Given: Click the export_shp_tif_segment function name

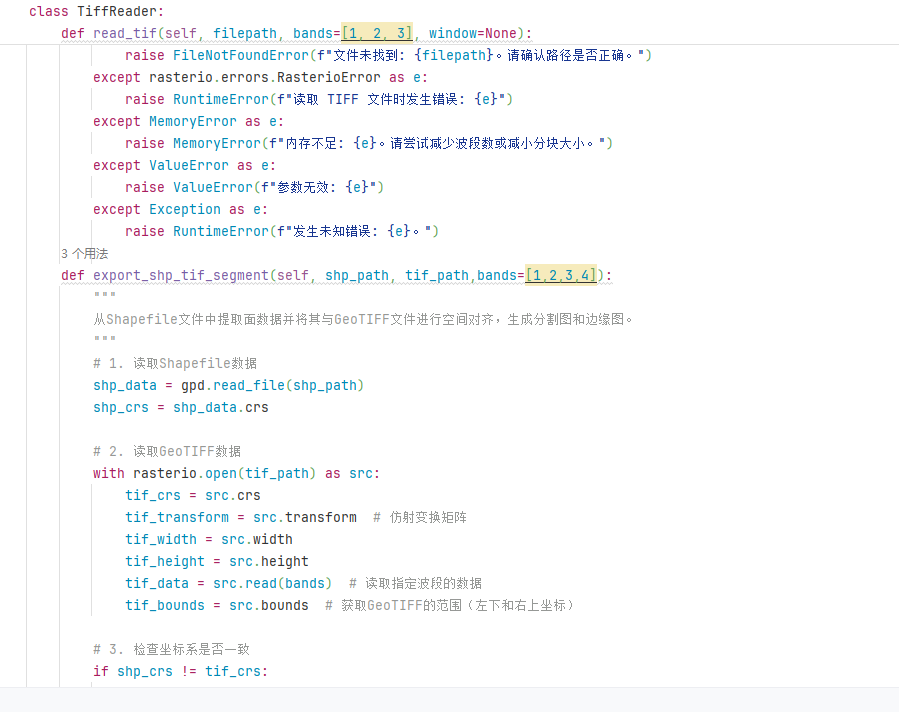Looking at the screenshot, I should tap(181, 276).
